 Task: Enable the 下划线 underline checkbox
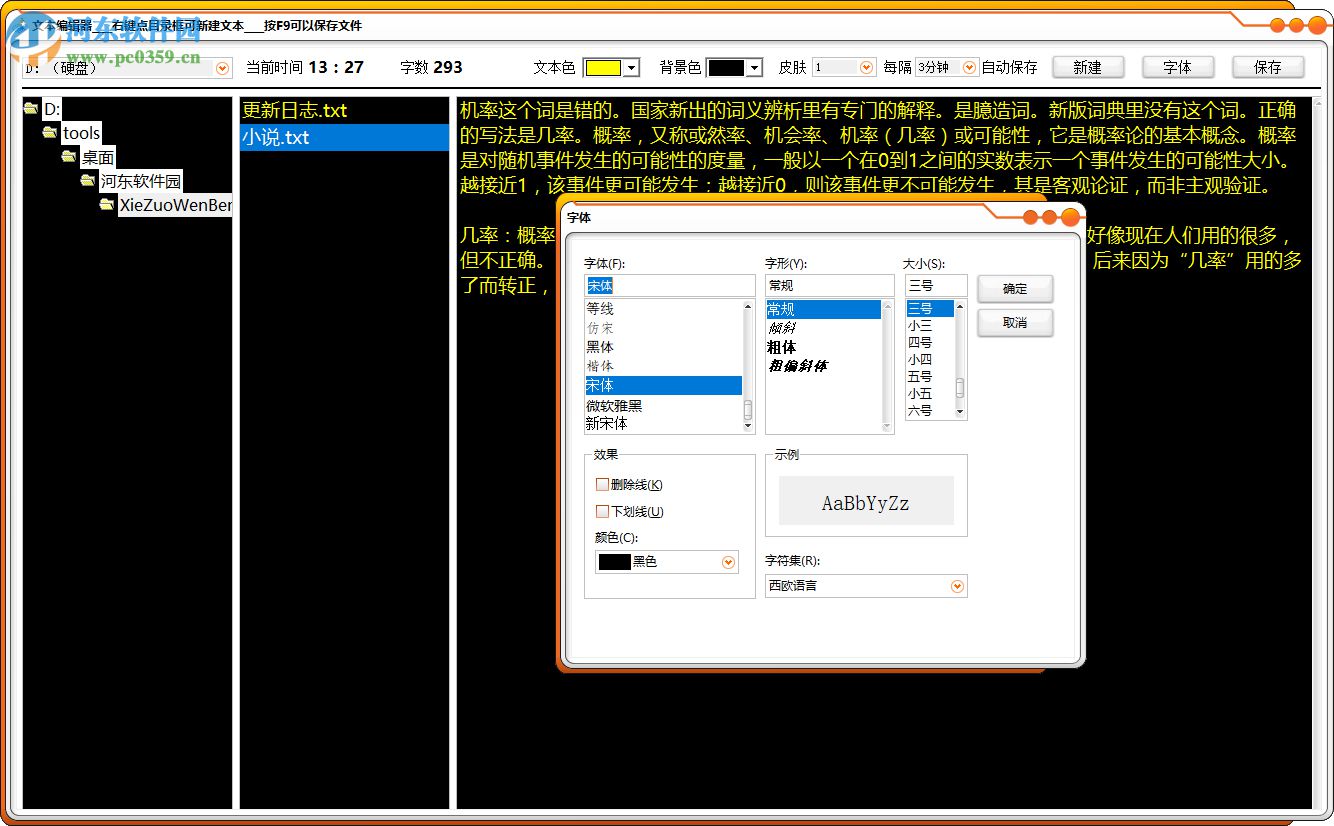[601, 511]
